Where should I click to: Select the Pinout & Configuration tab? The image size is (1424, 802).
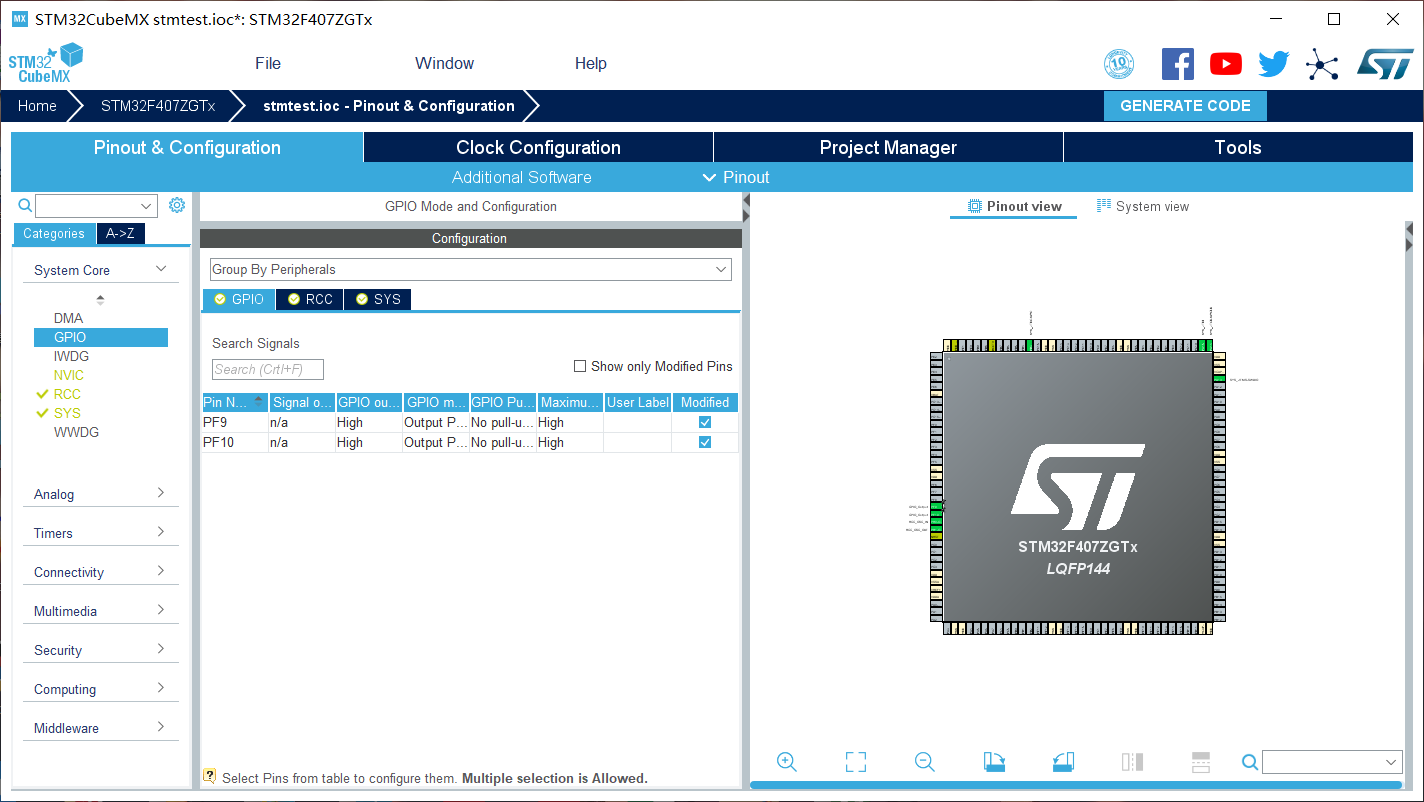click(187, 147)
